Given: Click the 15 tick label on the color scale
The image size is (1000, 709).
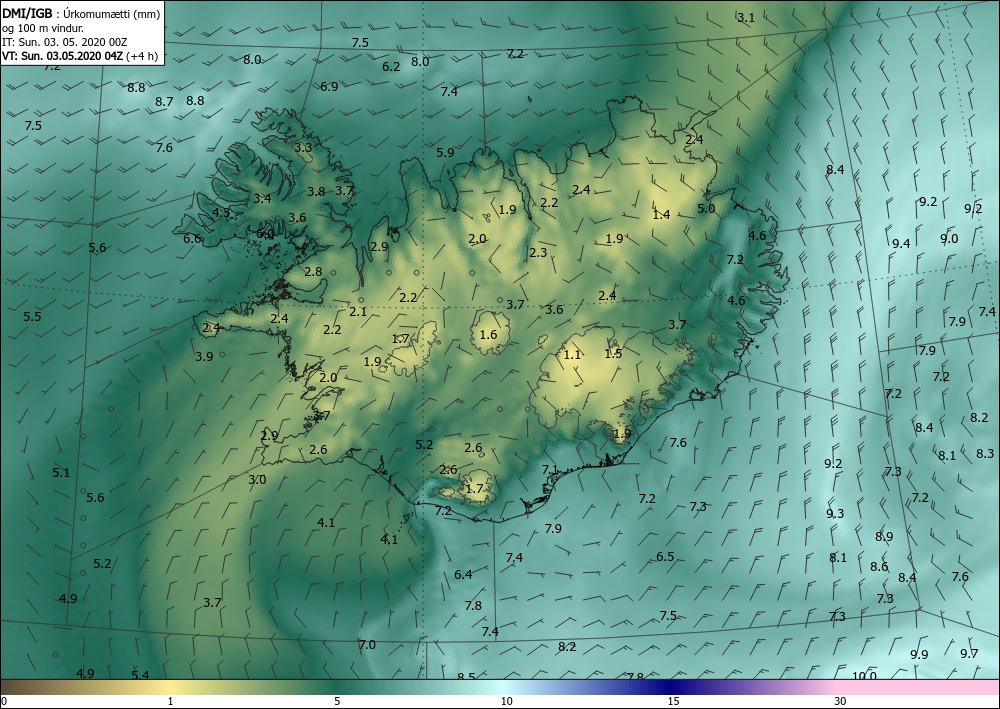Looking at the screenshot, I should (673, 701).
